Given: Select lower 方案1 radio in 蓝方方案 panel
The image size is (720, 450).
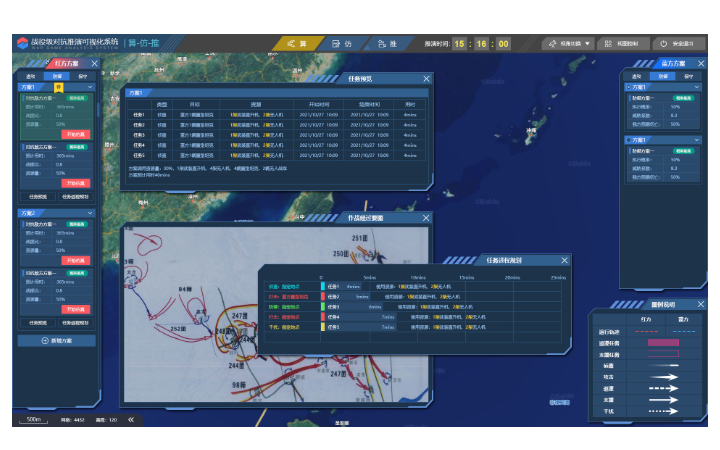Looking at the screenshot, I should coord(629,140).
